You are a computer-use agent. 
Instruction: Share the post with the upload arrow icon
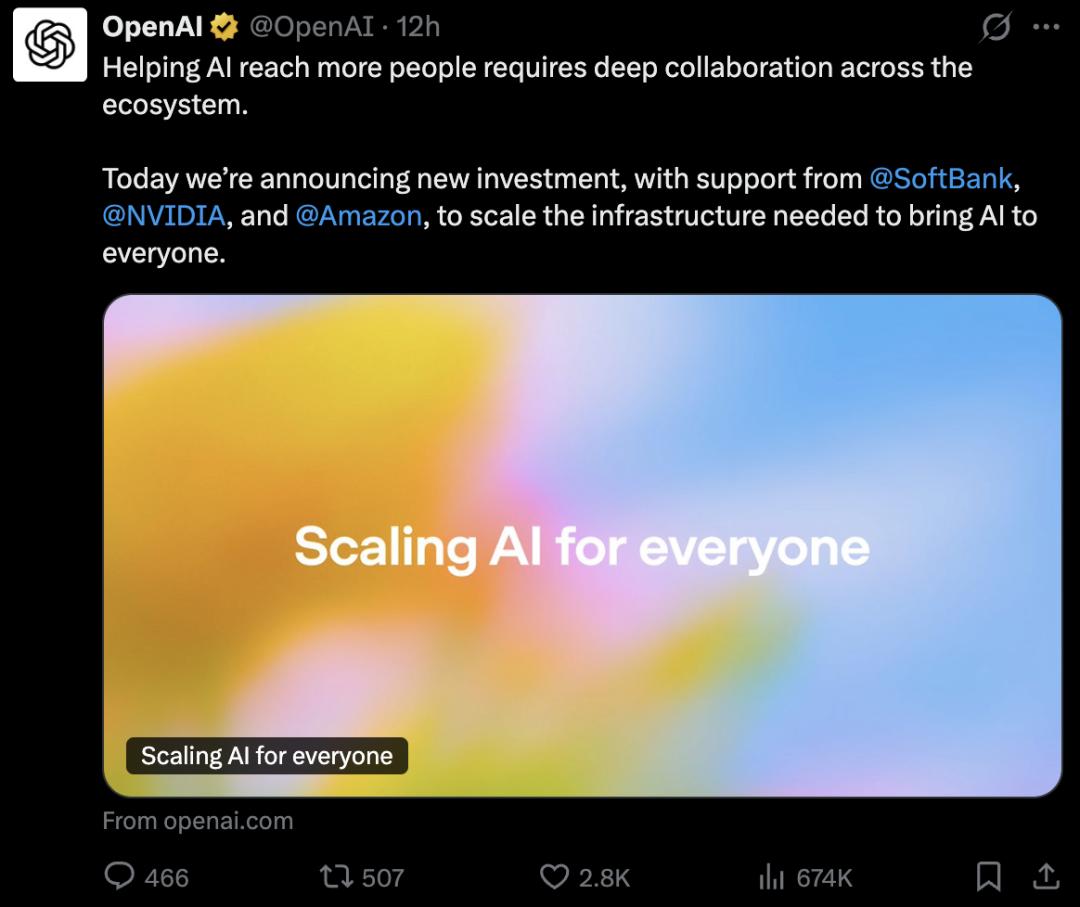point(1045,877)
